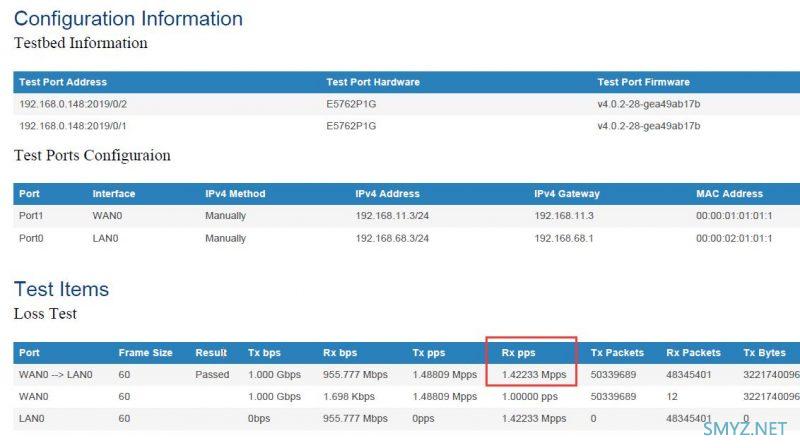Image resolution: width=800 pixels, height=448 pixels.
Task: Click 1.000 Gbps in WAN0 --> LAN0 row
Action: pyautogui.click(x=274, y=375)
